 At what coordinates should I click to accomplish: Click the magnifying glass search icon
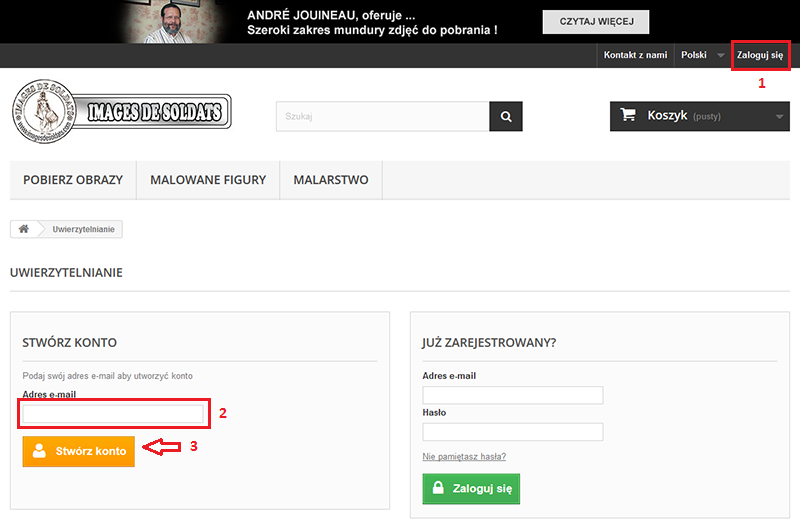[506, 116]
